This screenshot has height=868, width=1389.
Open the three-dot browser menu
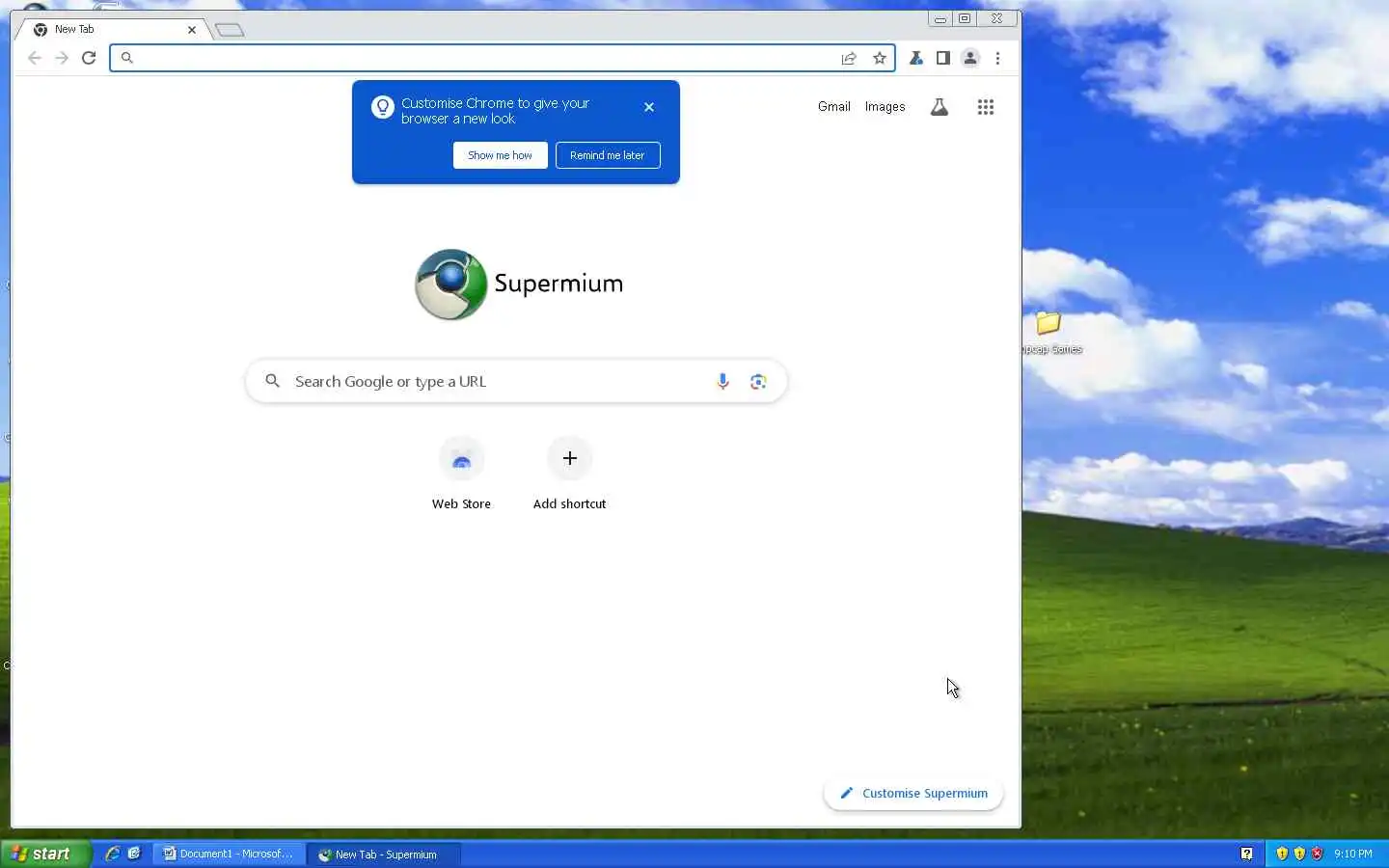(997, 58)
